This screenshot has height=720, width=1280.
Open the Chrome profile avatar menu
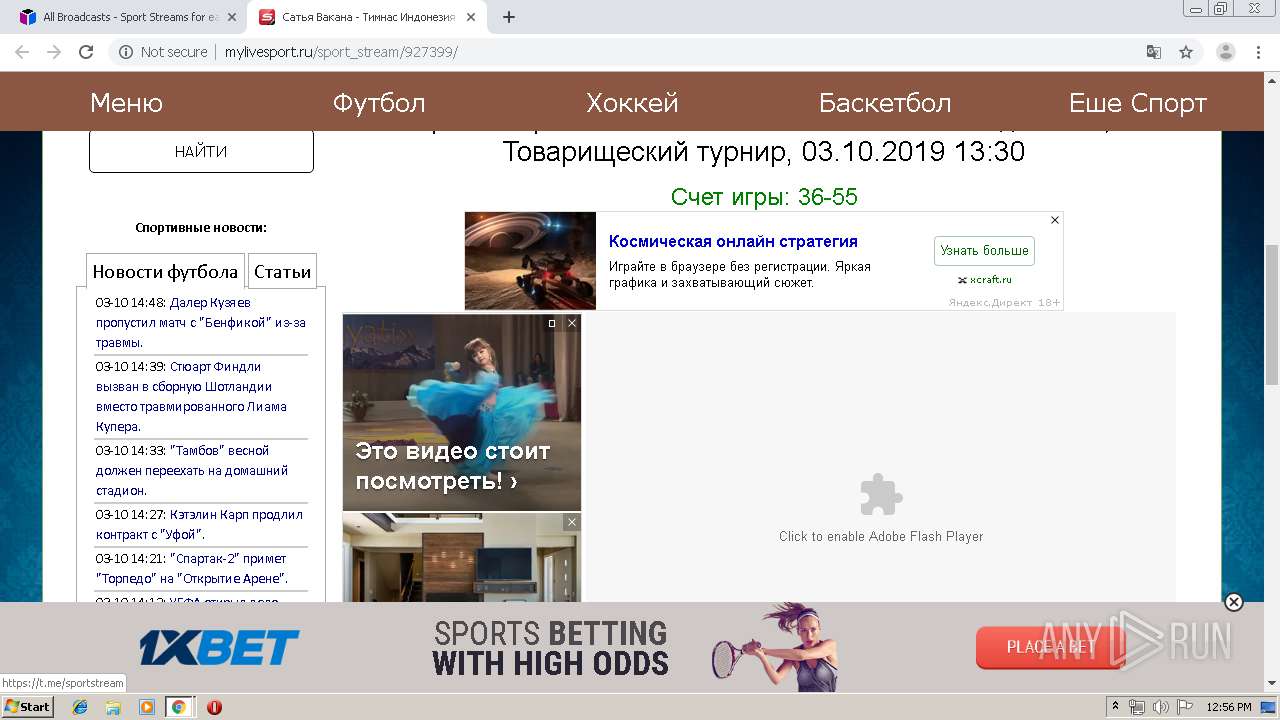(1225, 52)
